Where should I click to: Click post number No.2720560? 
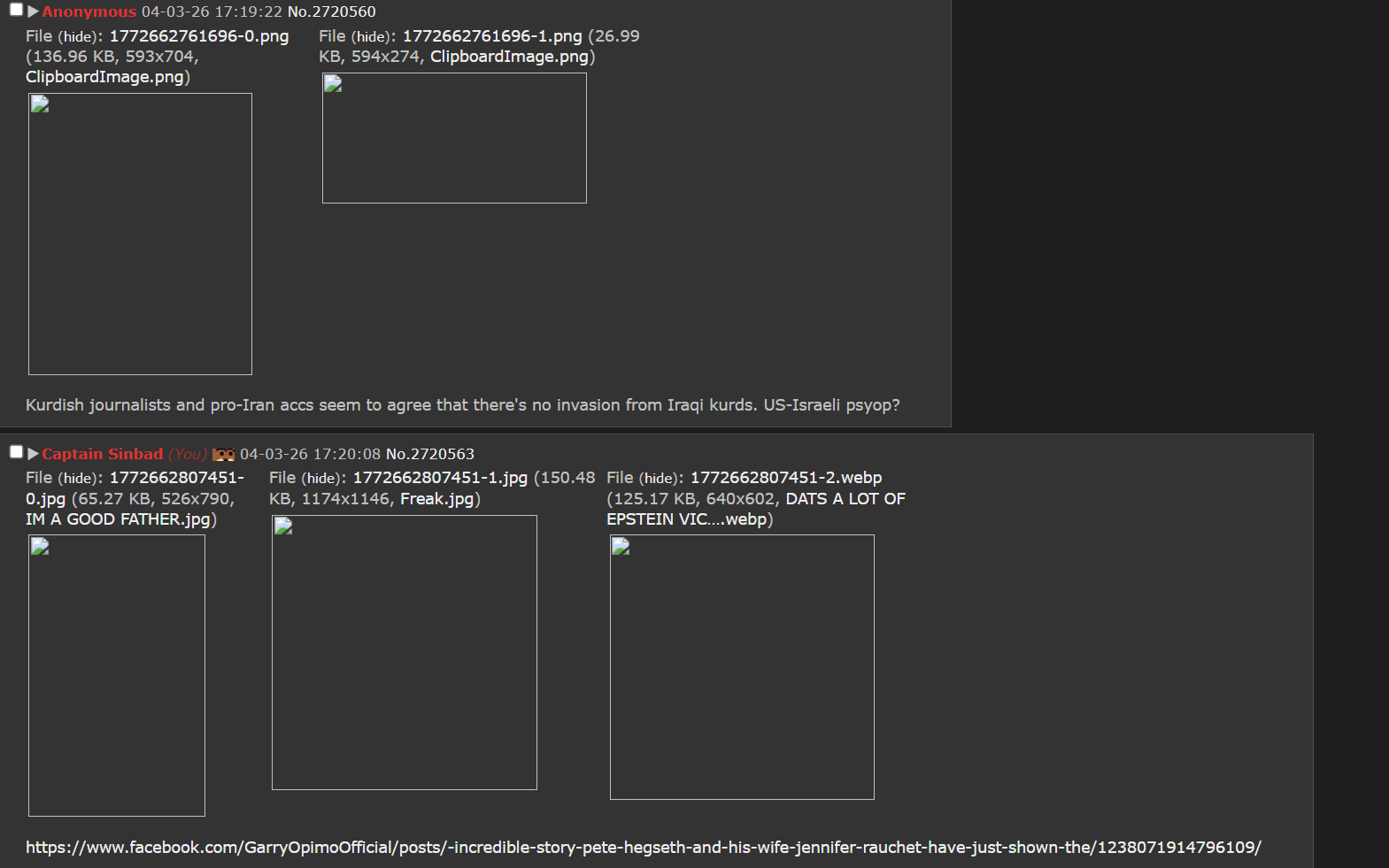point(331,12)
